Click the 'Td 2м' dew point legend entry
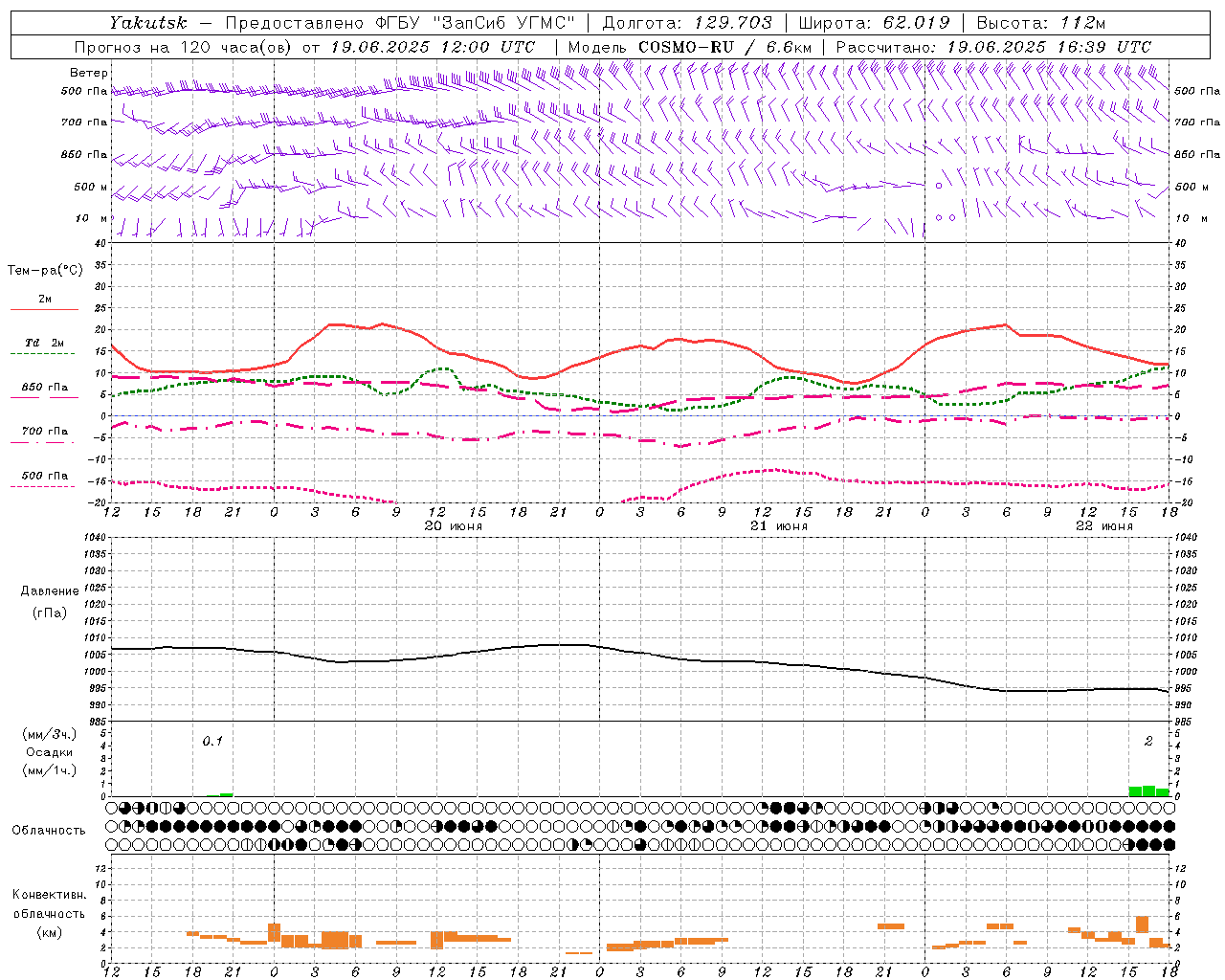The height and width of the screenshot is (980, 1225). [44, 343]
